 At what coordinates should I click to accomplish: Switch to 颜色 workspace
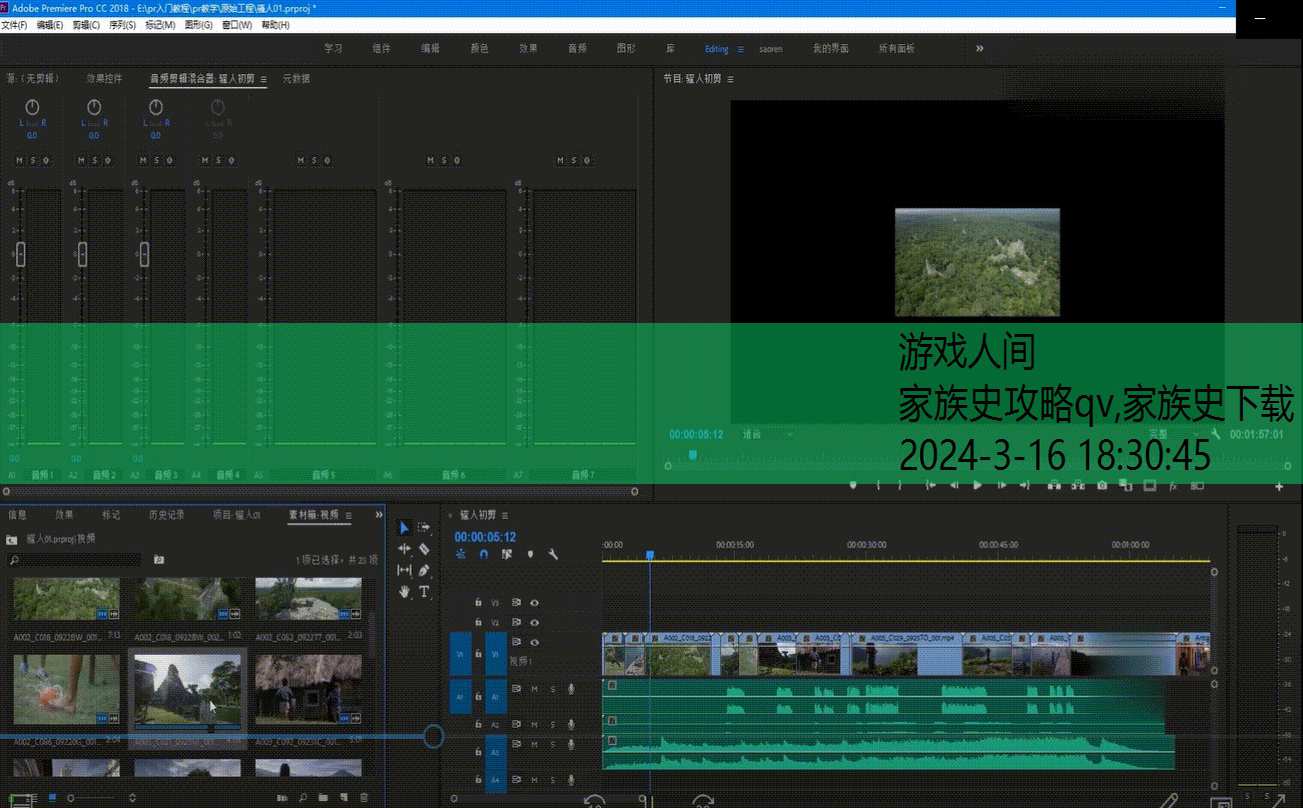(x=479, y=48)
